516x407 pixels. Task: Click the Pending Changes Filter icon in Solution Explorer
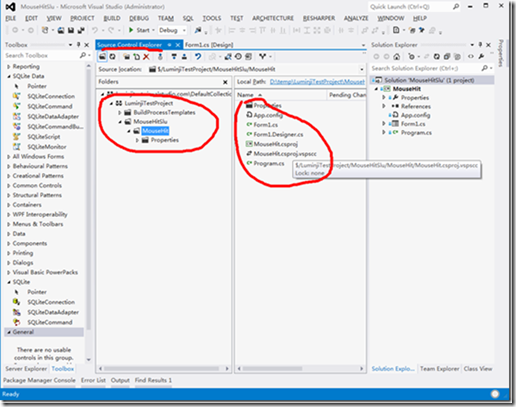pyautogui.click(x=412, y=57)
